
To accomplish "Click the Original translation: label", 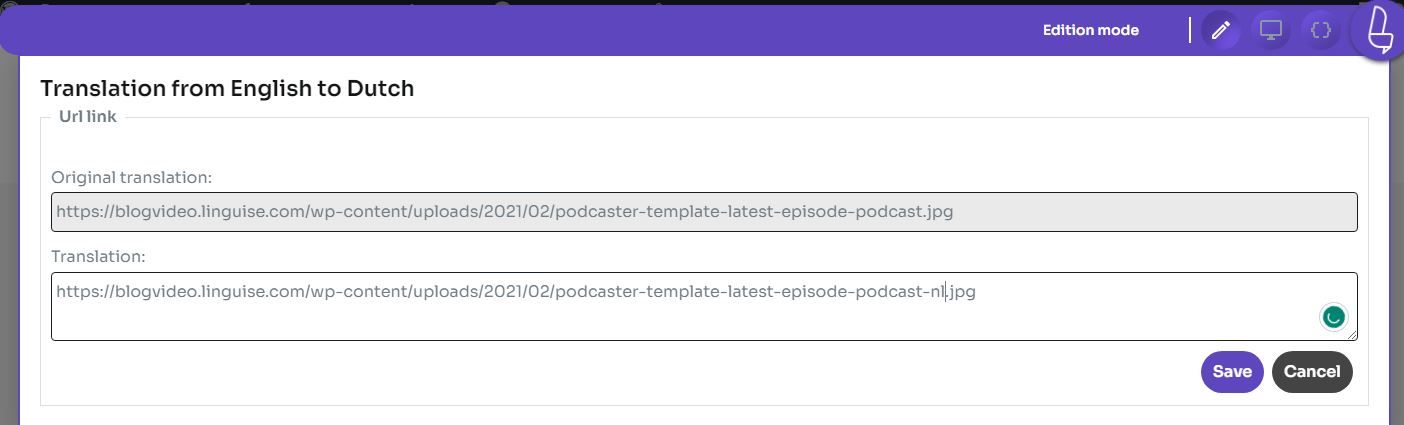I will (131, 178).
